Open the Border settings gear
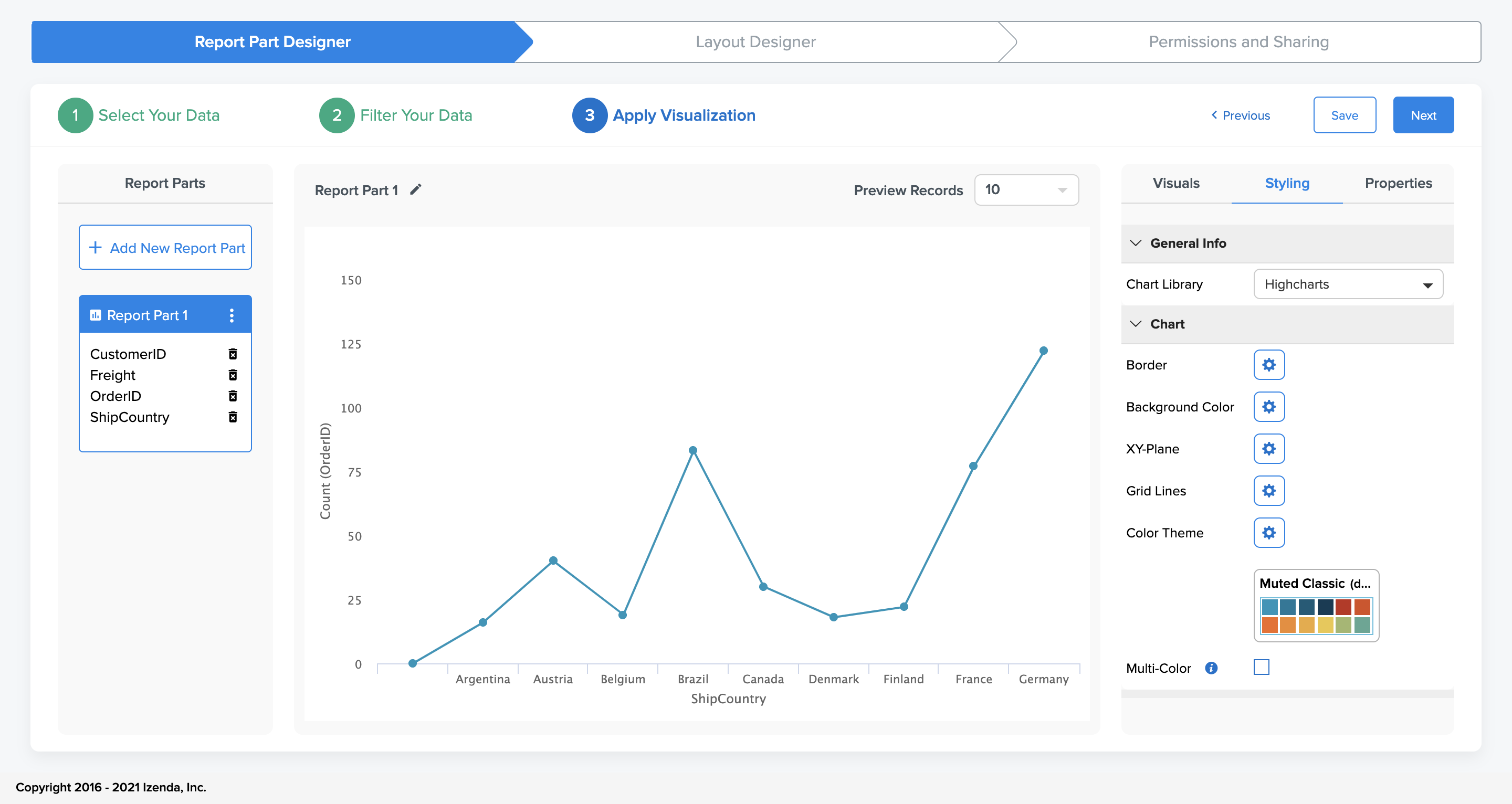 pyautogui.click(x=1268, y=365)
